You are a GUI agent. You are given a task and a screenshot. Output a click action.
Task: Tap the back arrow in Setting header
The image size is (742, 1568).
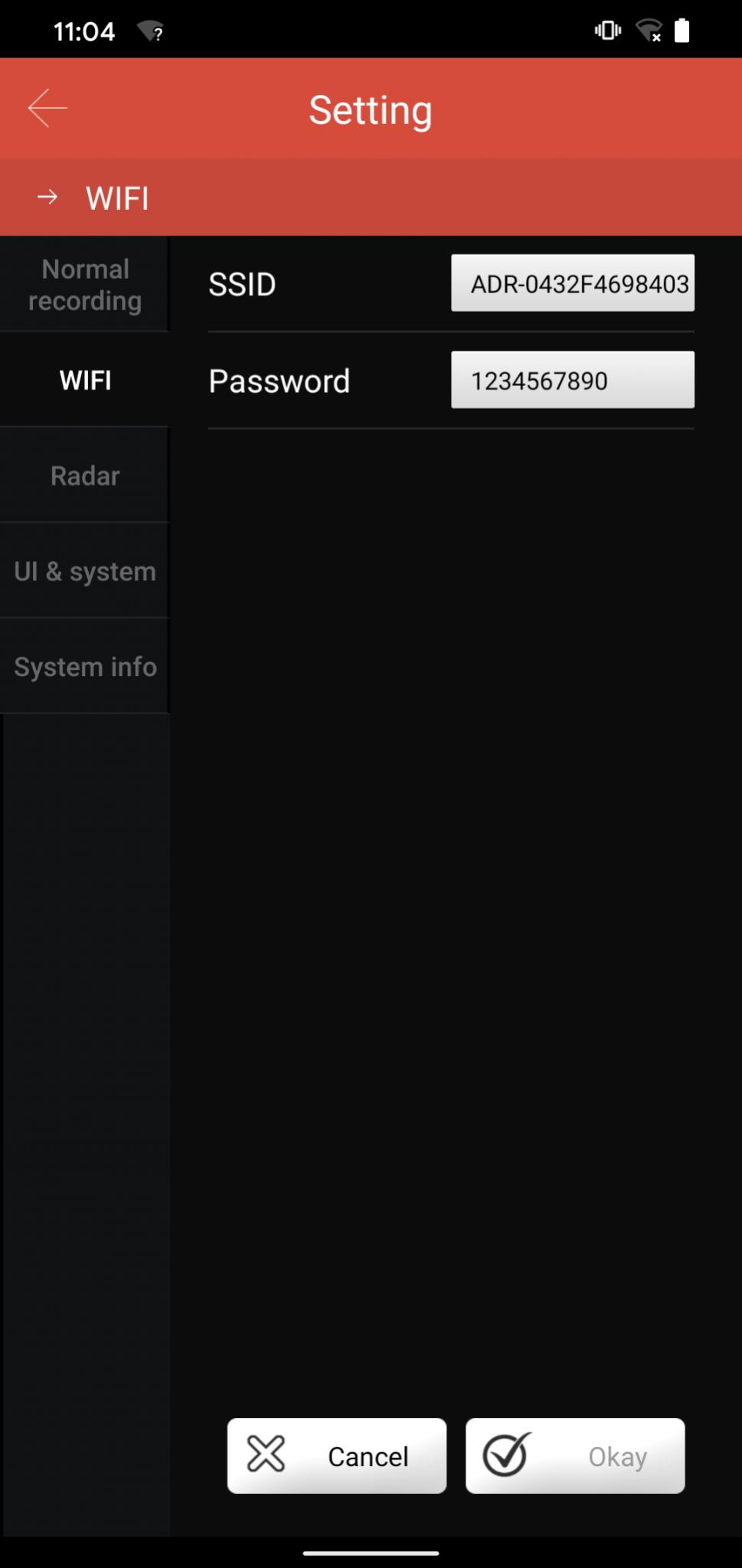coord(47,108)
